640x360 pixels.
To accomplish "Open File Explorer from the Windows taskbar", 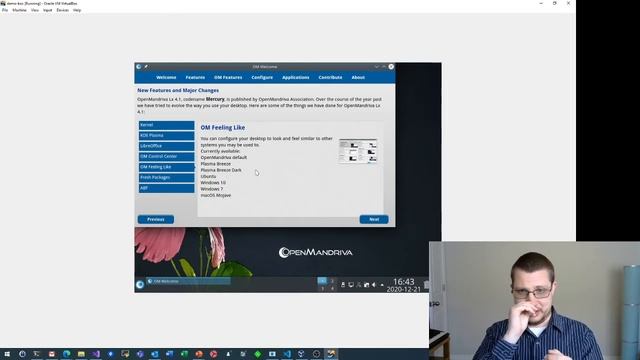I will 81,354.
